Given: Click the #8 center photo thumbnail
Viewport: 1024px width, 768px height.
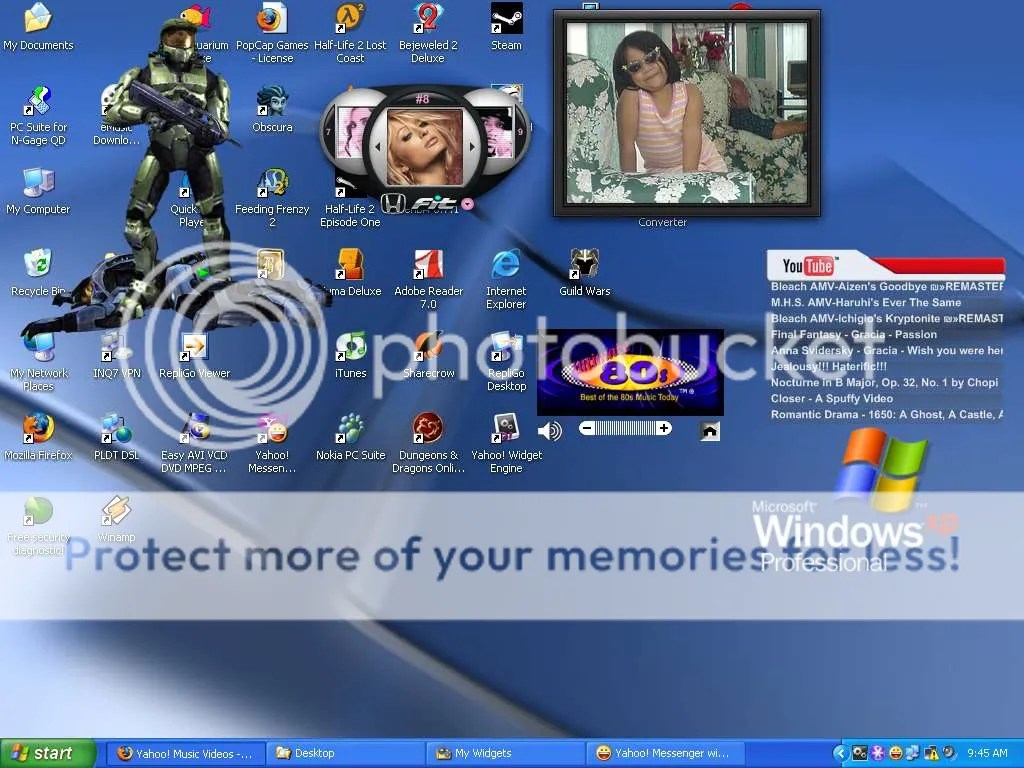Looking at the screenshot, I should click(x=425, y=148).
